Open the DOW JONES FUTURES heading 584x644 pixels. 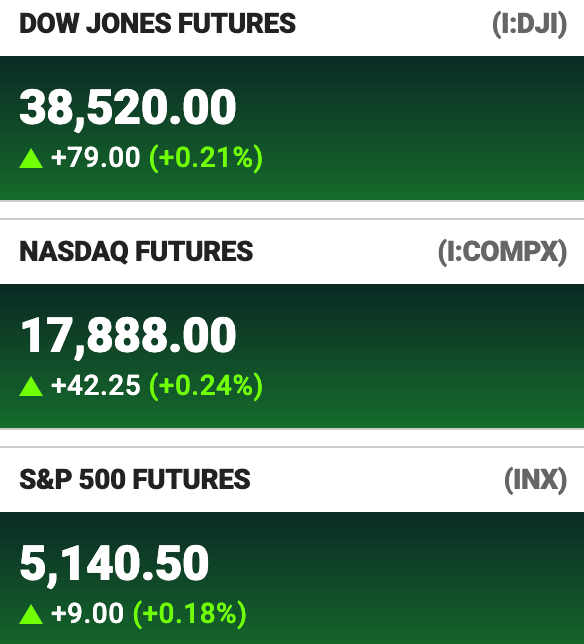(x=157, y=23)
